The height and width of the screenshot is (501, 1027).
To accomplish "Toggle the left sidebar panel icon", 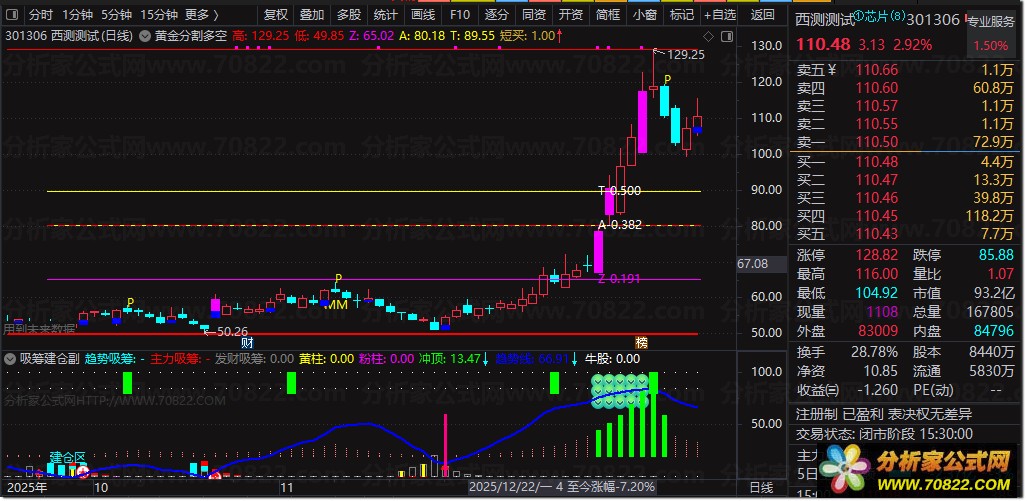I will (12, 14).
